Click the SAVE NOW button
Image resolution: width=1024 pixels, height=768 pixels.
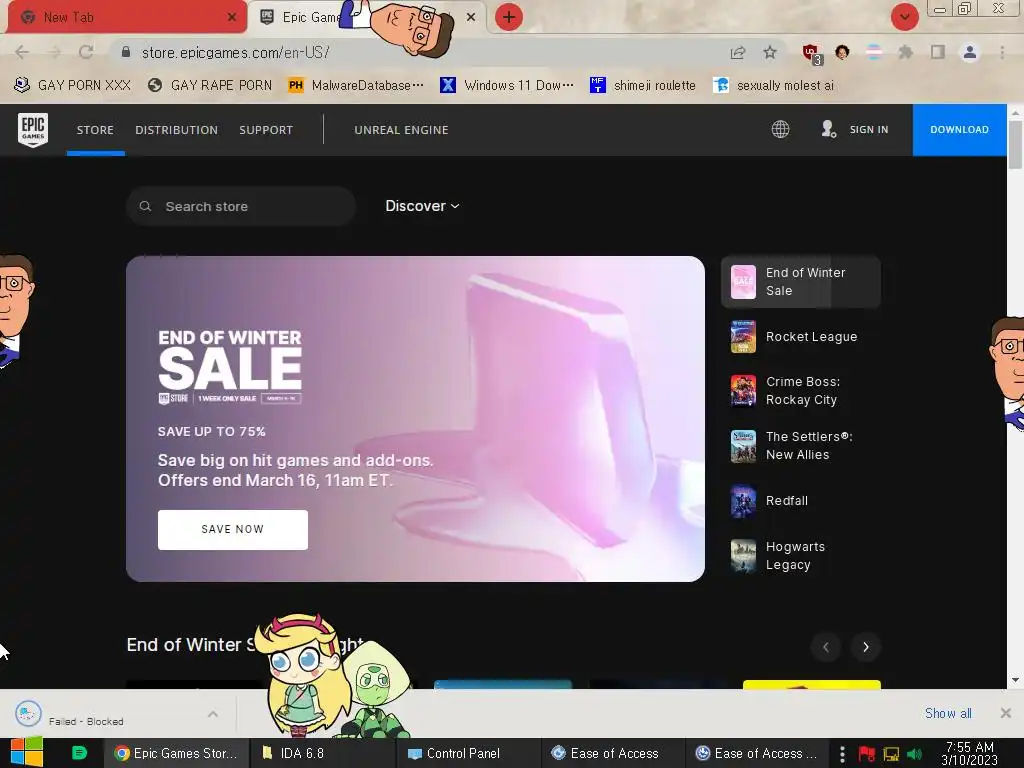click(x=232, y=530)
